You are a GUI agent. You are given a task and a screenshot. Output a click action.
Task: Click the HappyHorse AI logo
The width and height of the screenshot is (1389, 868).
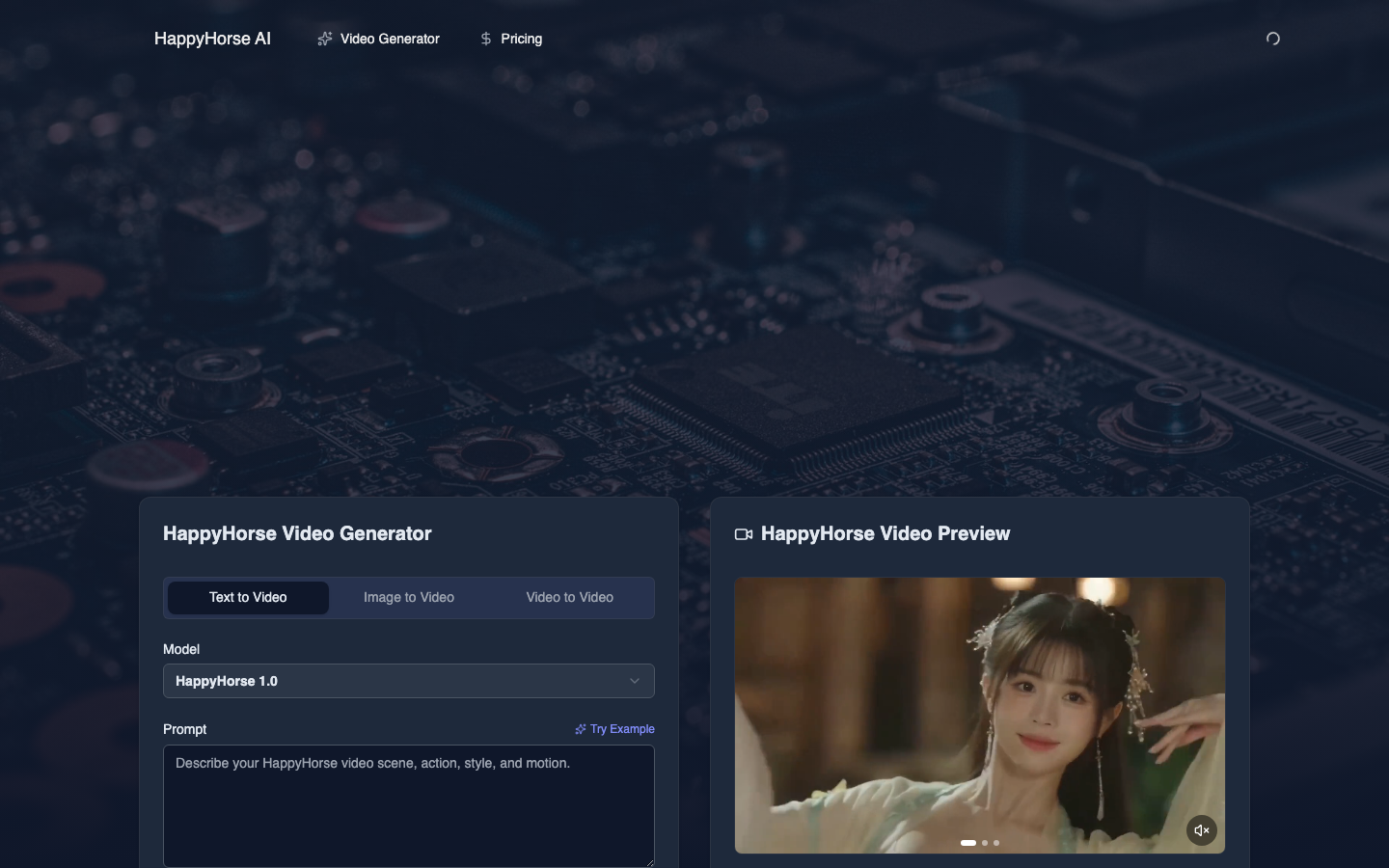coord(212,39)
